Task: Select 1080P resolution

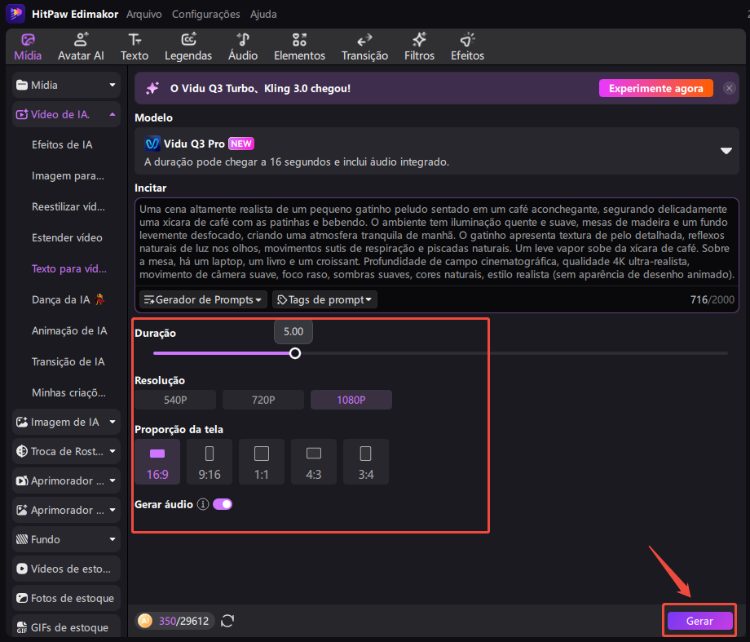Action: [351, 400]
